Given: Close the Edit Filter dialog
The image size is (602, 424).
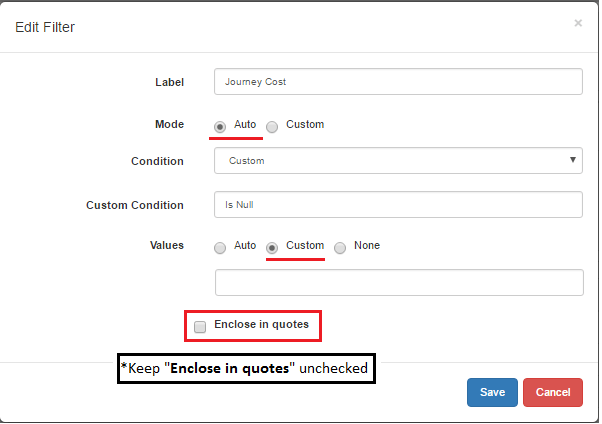Looking at the screenshot, I should coord(578,23).
